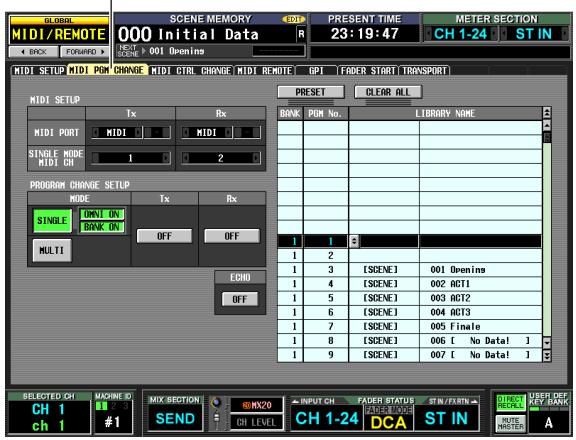Click the GLOBAL MIDI/REMOTE function title

pyautogui.click(x=59, y=30)
